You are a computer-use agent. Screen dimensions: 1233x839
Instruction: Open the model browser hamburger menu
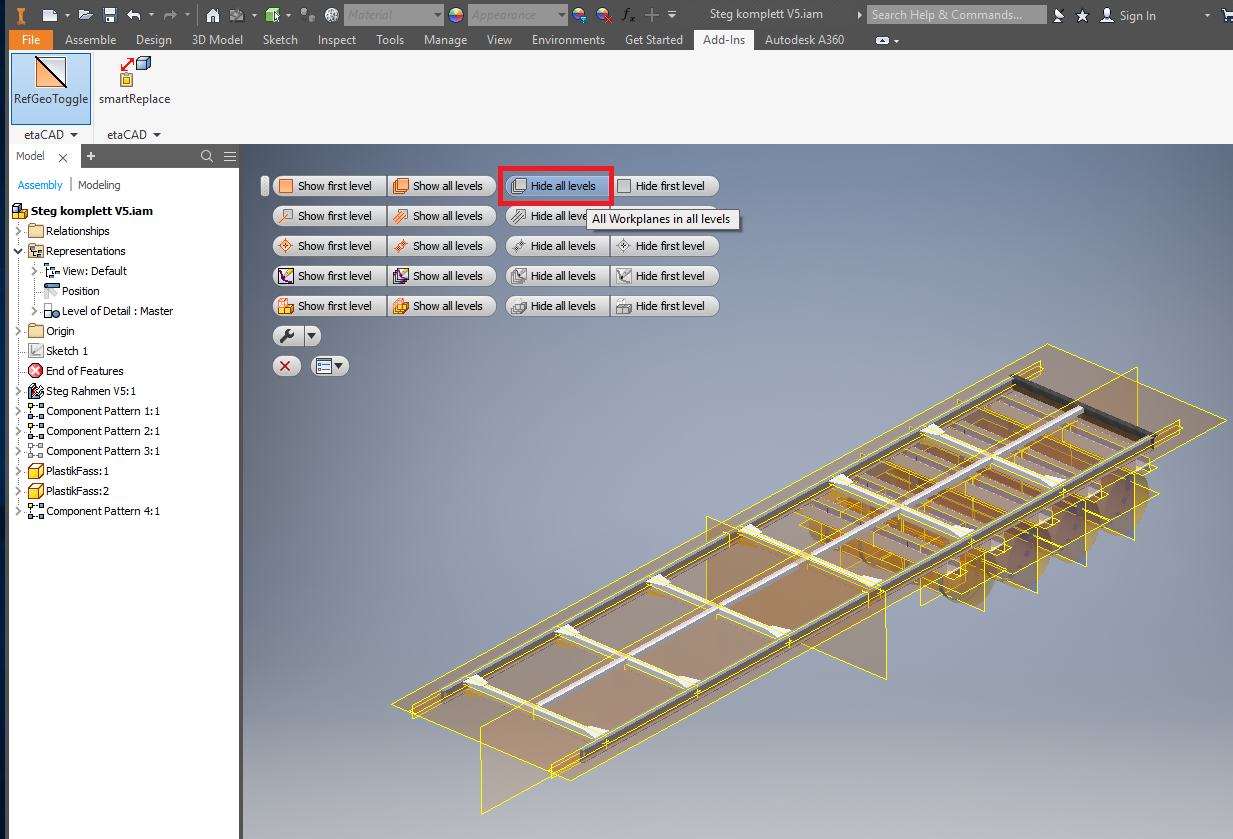(x=230, y=156)
